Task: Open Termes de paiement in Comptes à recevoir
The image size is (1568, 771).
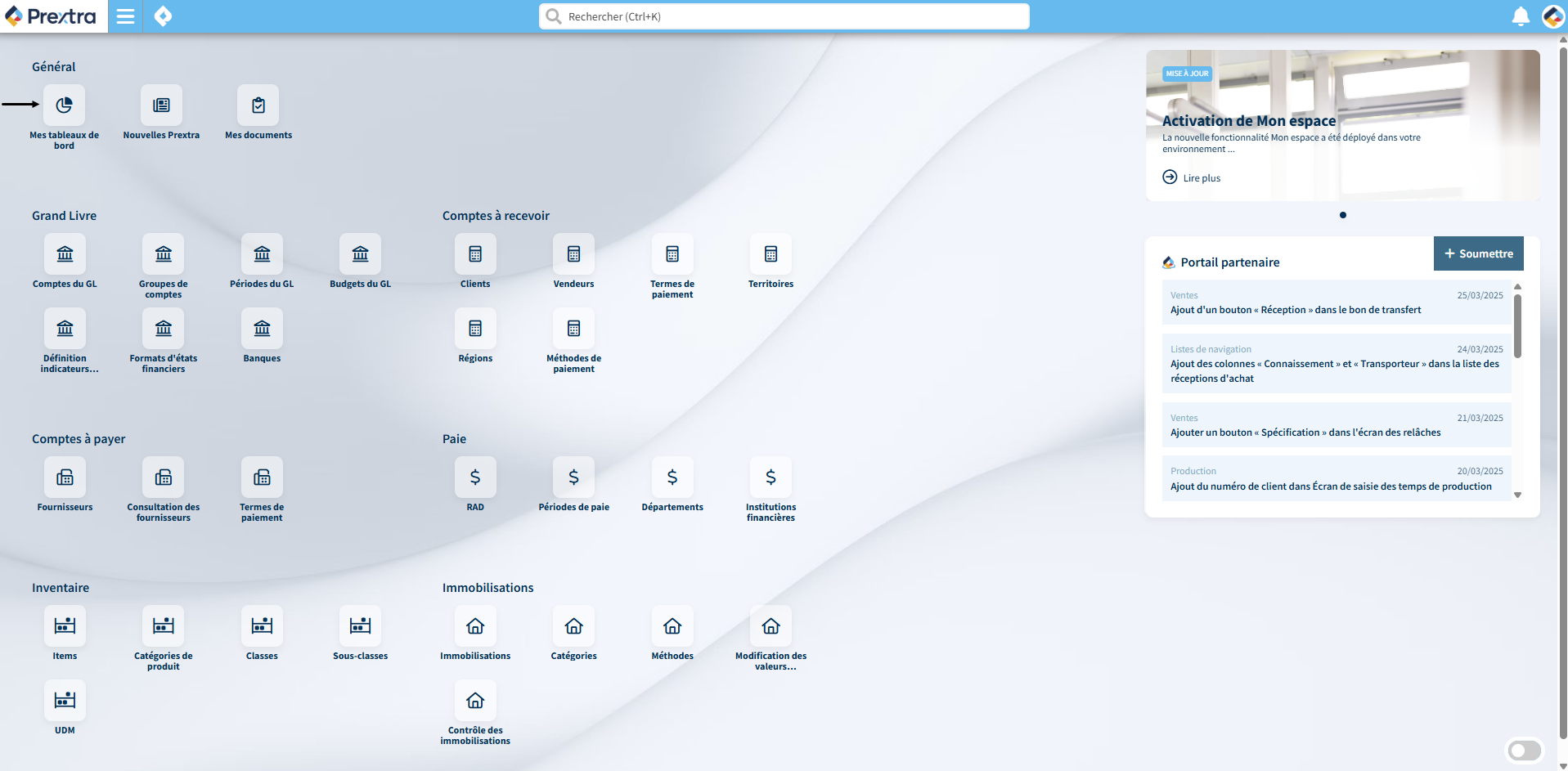Action: [x=672, y=254]
